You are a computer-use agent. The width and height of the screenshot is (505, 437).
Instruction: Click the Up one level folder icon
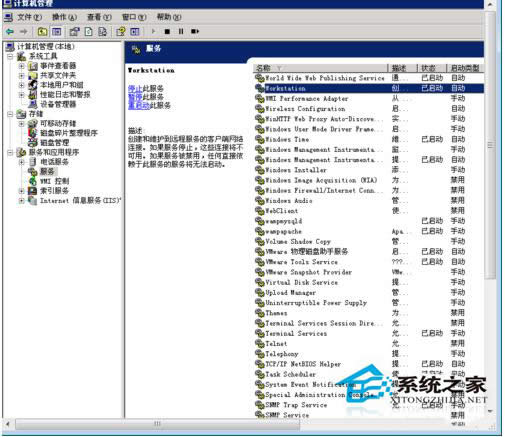(x=42, y=32)
